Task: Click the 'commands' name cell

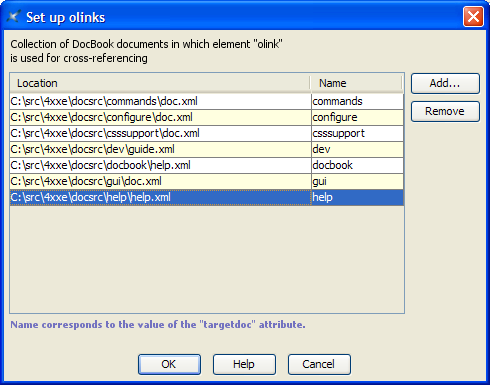Action: click(x=357, y=101)
